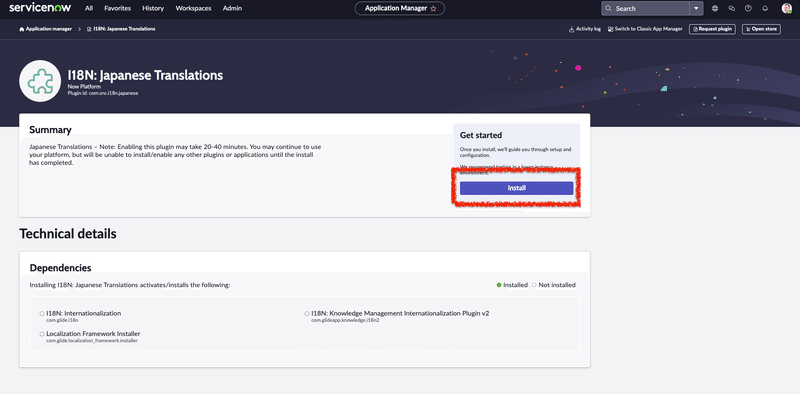800x394 pixels.
Task: Open the Activity log
Action: pos(585,29)
